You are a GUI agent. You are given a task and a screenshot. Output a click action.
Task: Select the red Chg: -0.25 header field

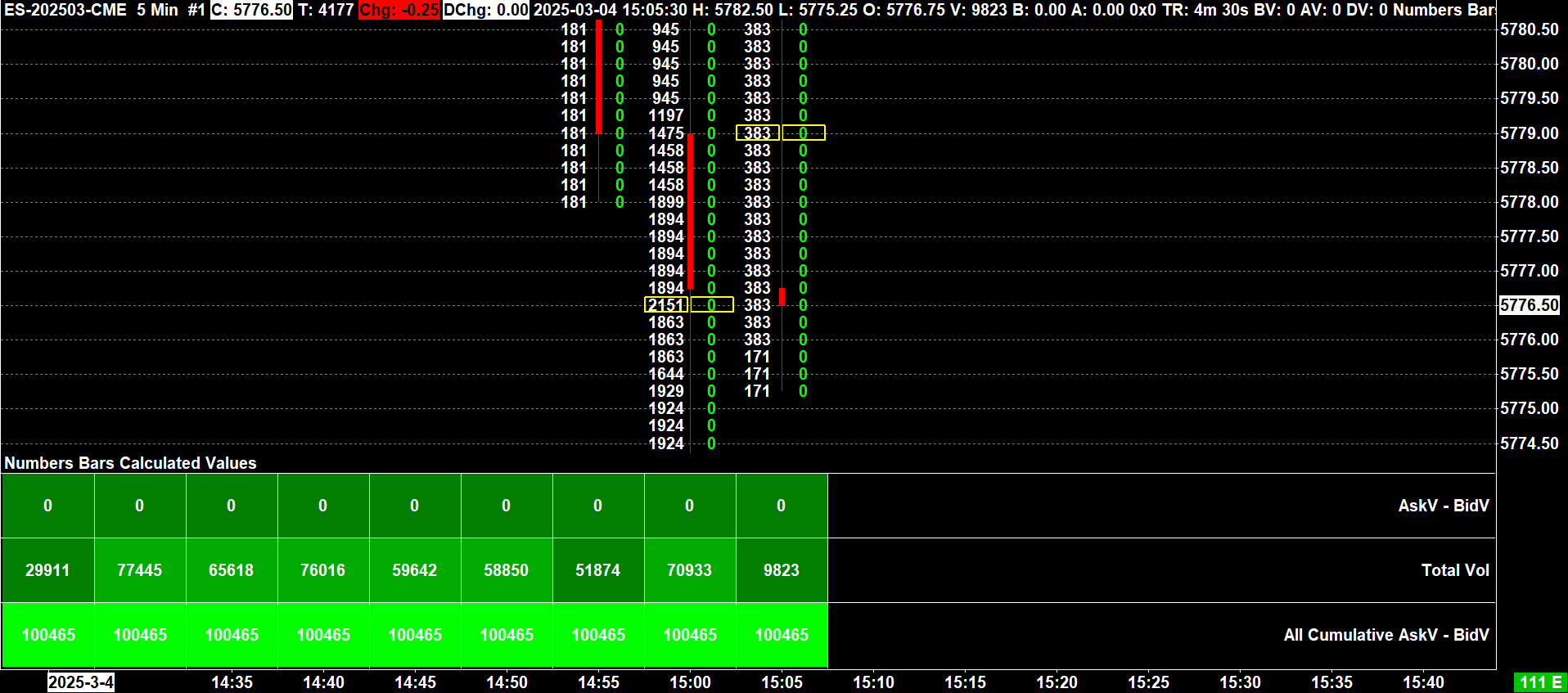[399, 10]
